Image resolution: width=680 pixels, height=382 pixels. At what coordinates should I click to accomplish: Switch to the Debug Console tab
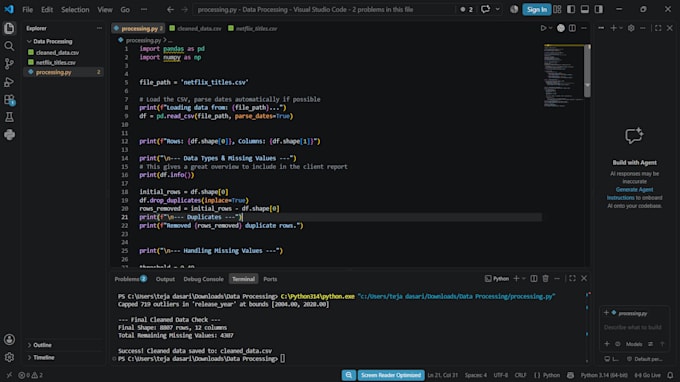[x=203, y=279]
